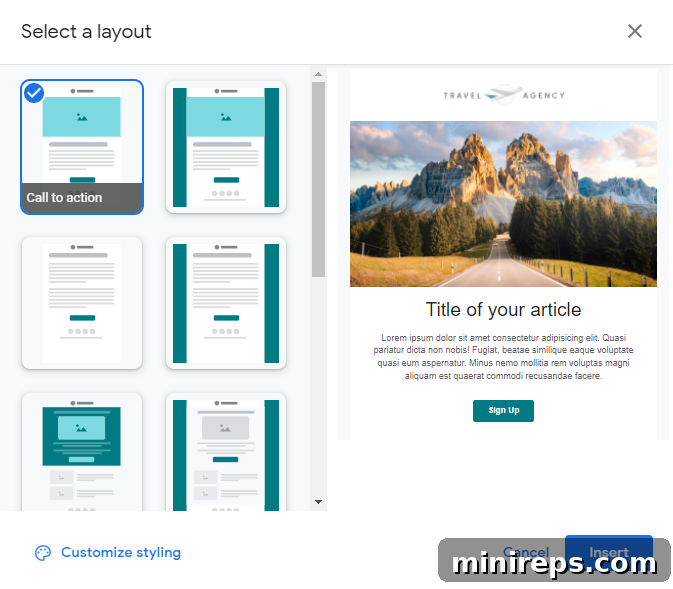Choose call-to-action layout with teal side bars

pos(226,147)
